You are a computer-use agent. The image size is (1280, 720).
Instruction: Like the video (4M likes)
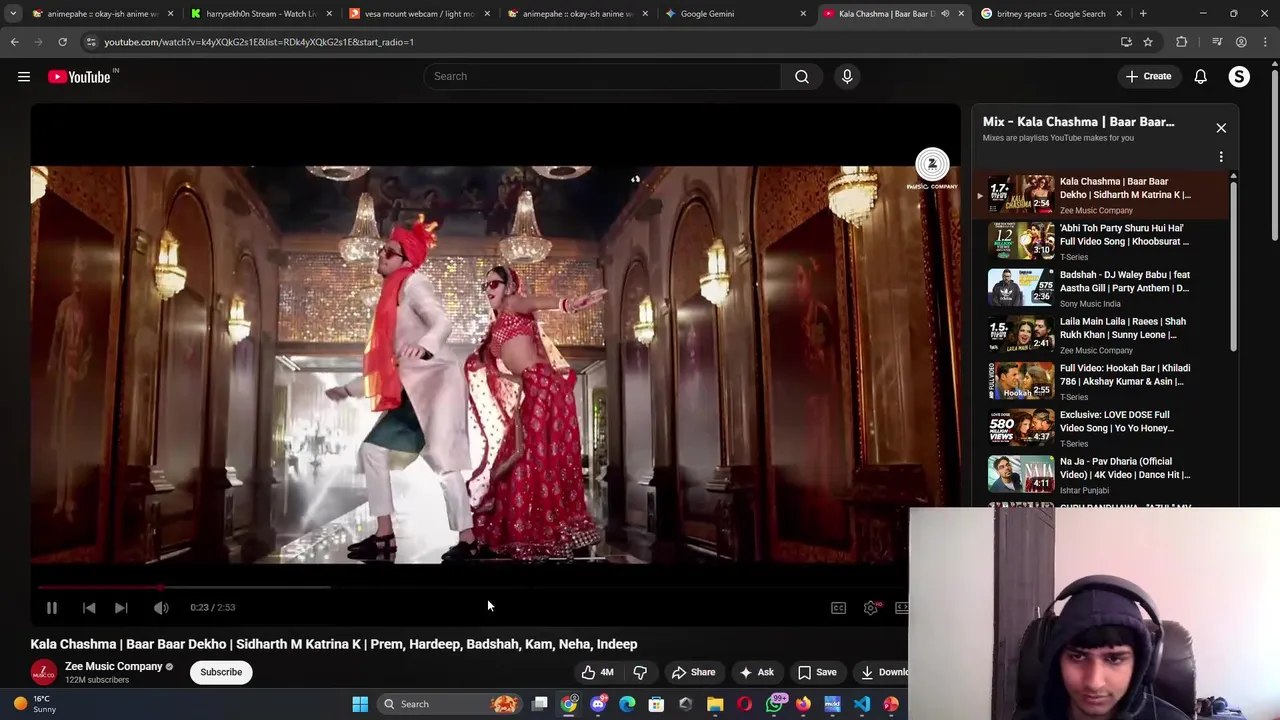(x=598, y=672)
